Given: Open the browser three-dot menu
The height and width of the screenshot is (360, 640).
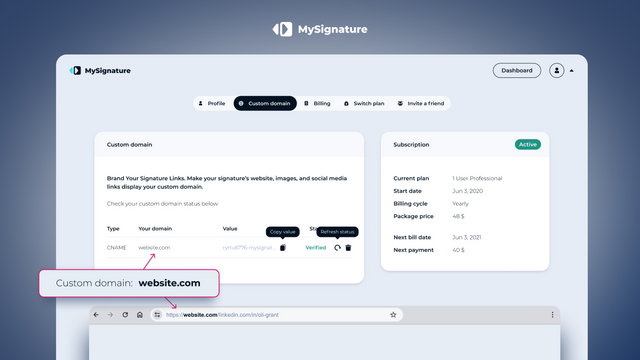Looking at the screenshot, I should coord(552,315).
